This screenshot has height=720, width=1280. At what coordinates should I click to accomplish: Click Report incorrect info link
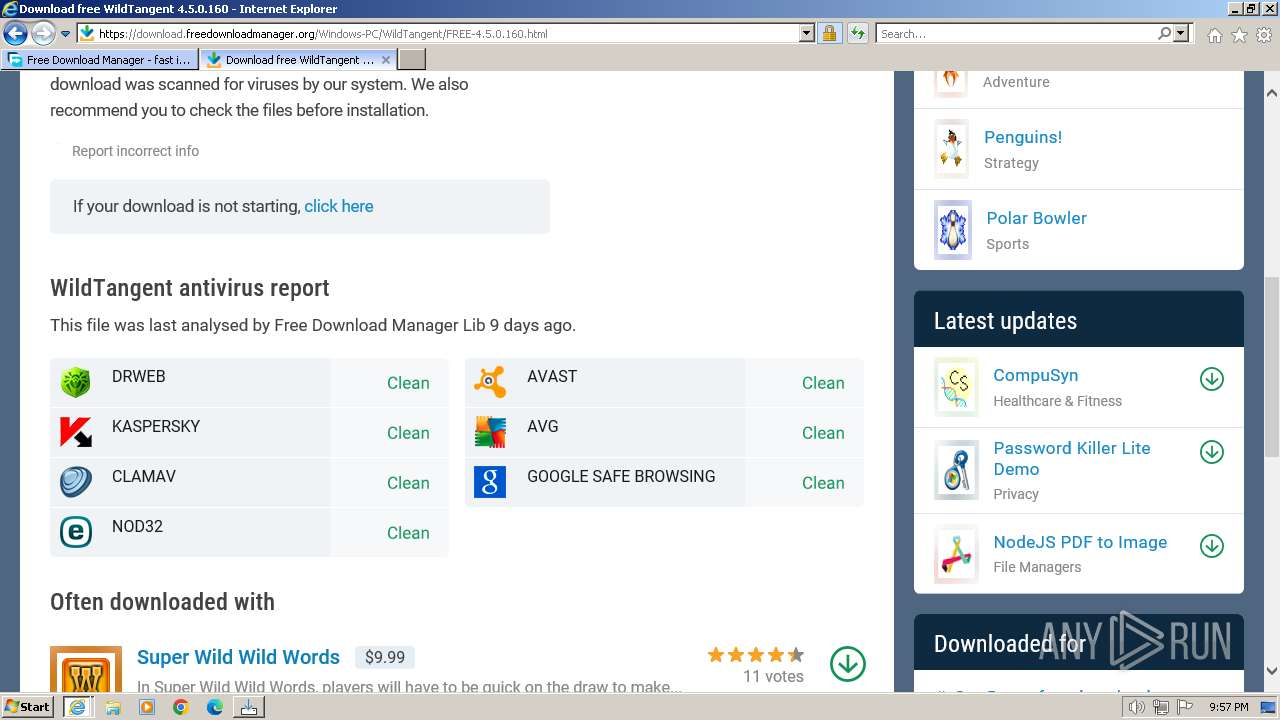pyautogui.click(x=135, y=151)
